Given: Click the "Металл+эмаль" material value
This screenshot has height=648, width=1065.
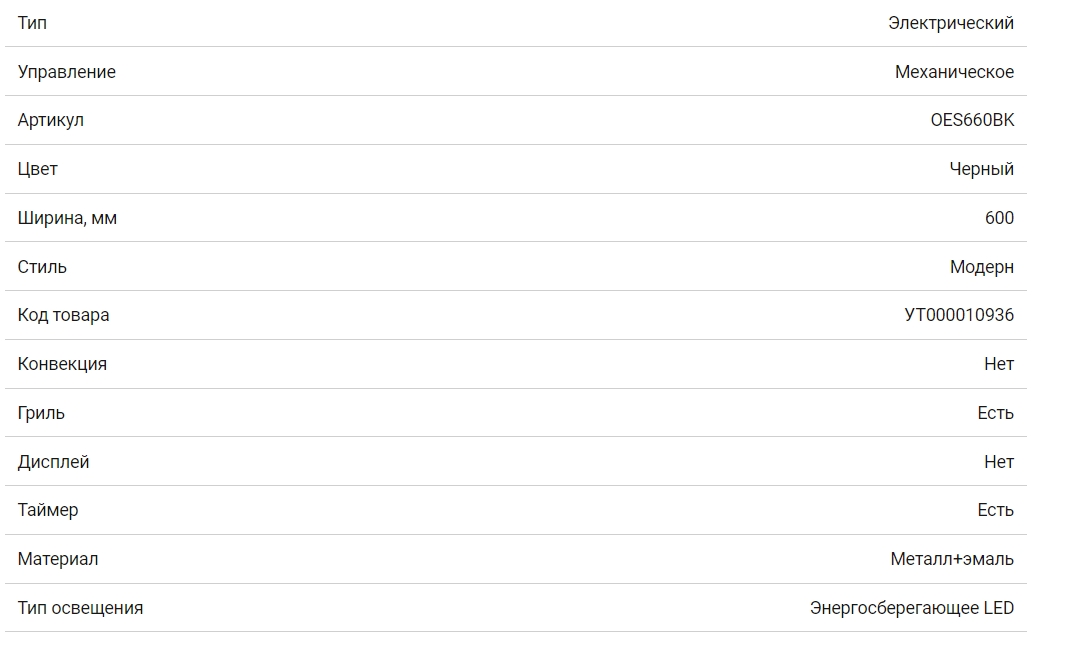Looking at the screenshot, I should (x=951, y=559).
